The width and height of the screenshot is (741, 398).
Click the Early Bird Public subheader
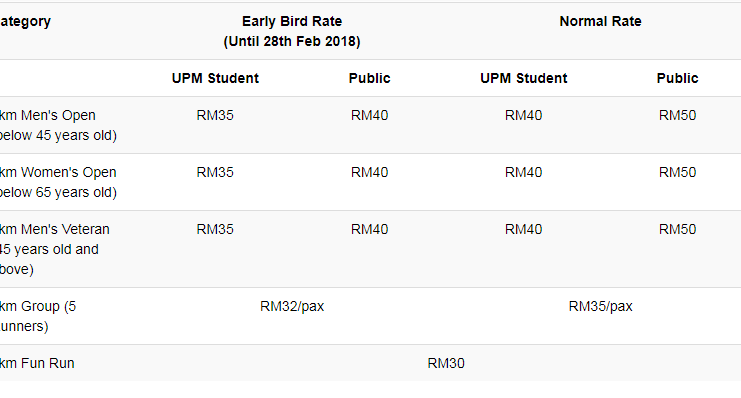(x=370, y=78)
